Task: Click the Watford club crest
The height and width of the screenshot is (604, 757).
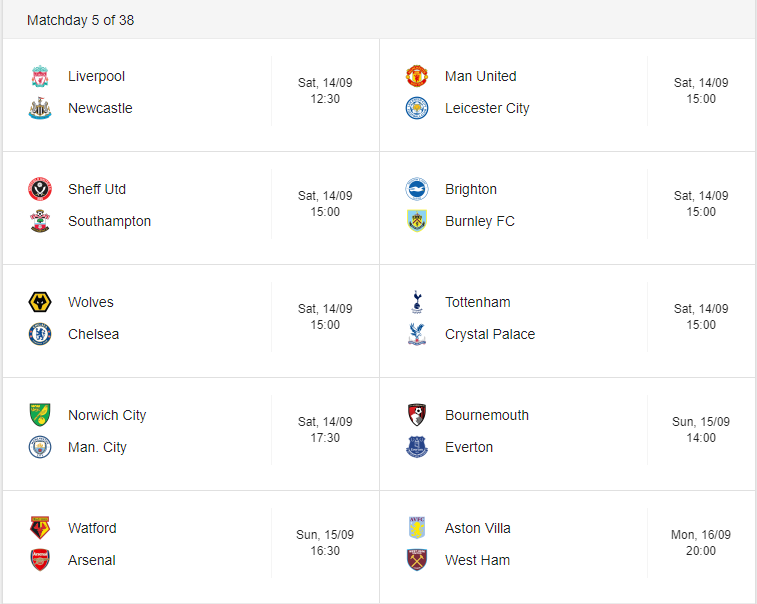Action: click(40, 528)
